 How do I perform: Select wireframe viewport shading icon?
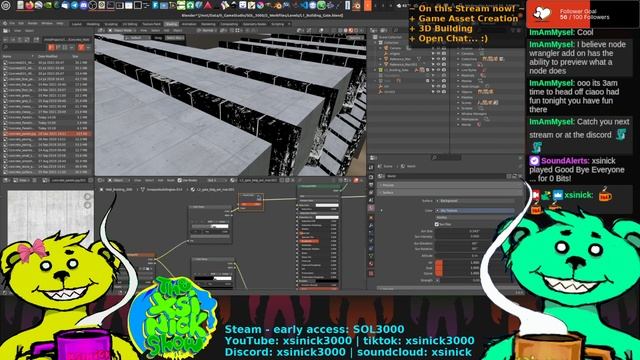coord(340,31)
